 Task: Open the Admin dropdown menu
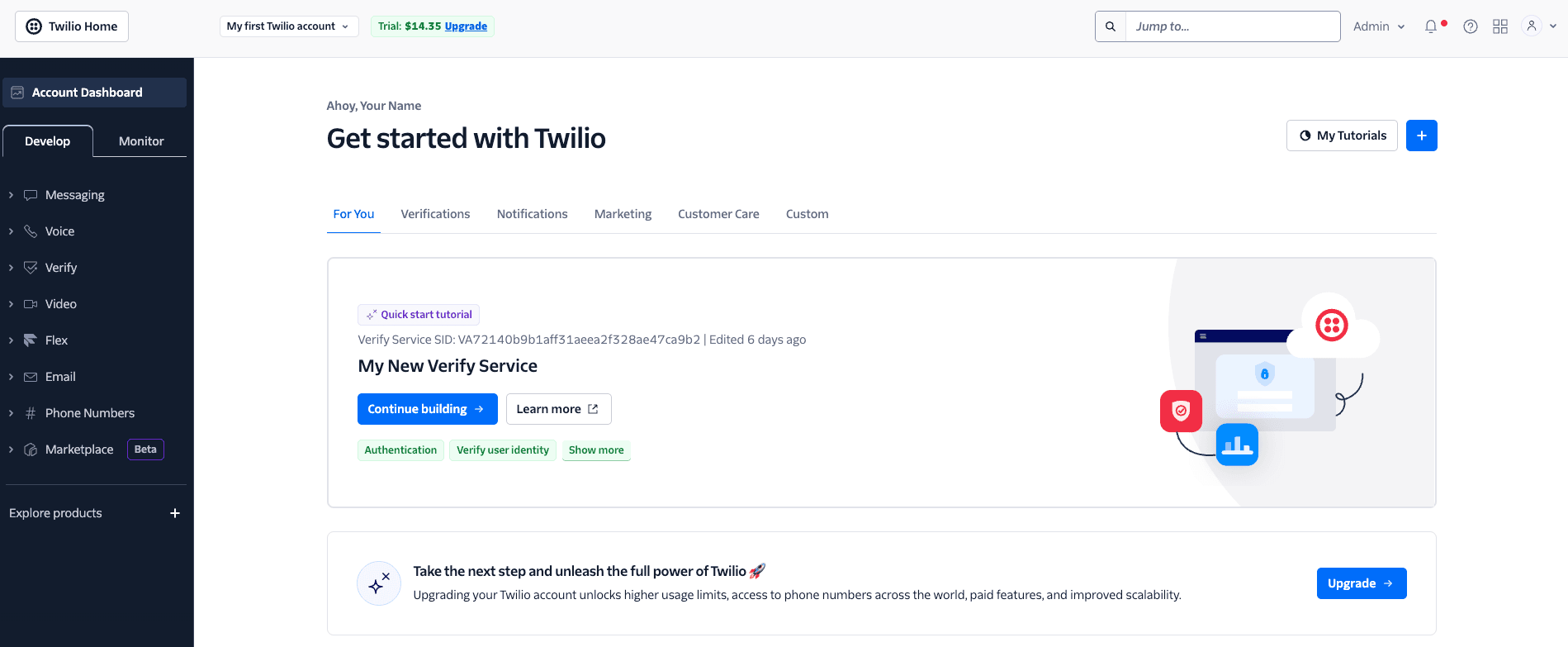[x=1376, y=26]
